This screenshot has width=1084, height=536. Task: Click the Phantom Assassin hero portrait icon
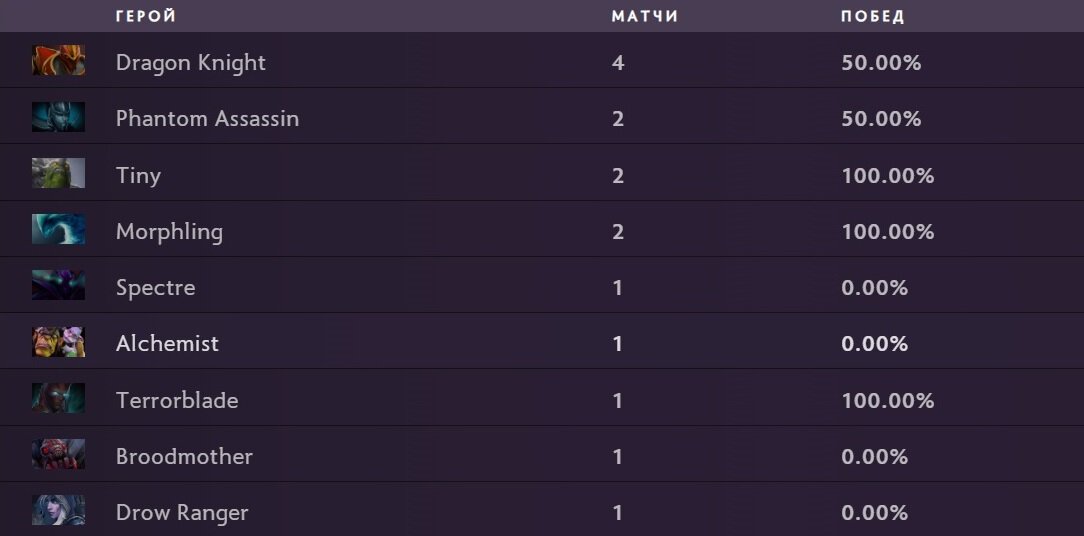[x=59, y=116]
